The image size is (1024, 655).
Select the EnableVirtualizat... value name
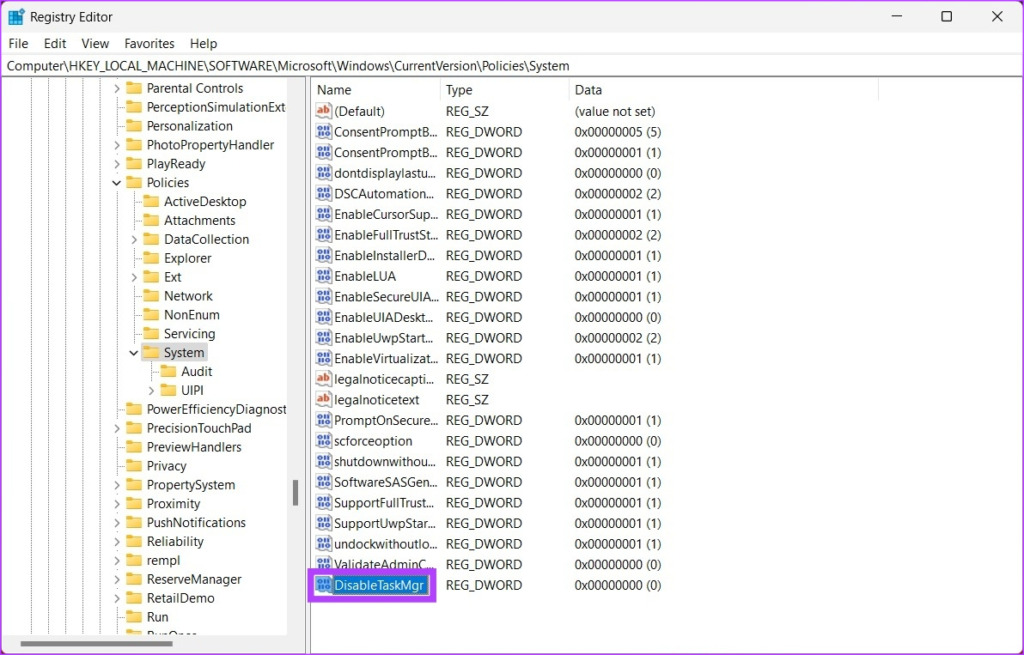(386, 359)
